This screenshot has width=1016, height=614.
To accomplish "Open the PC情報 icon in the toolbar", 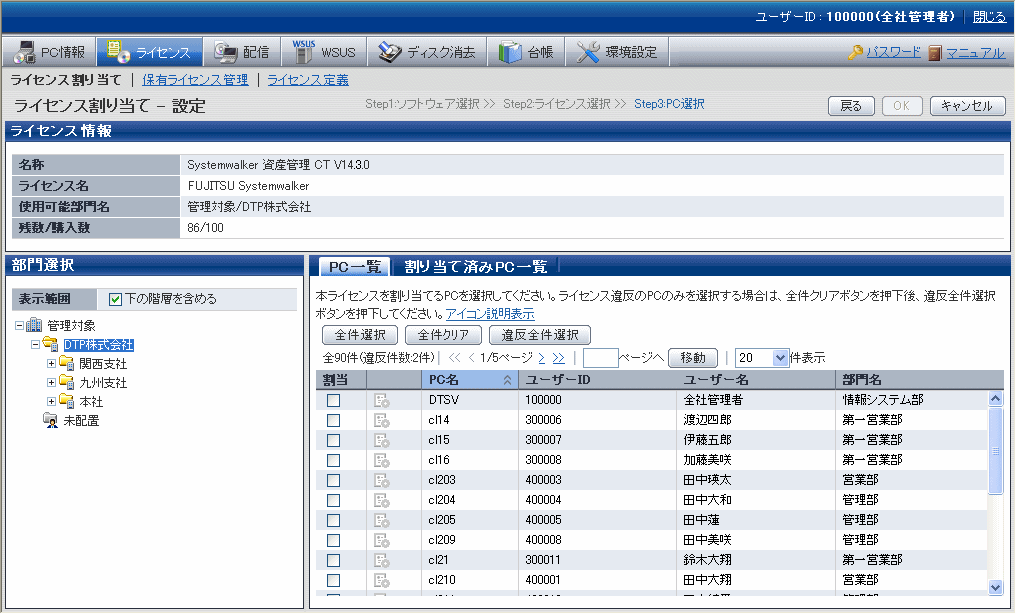I will coord(25,52).
